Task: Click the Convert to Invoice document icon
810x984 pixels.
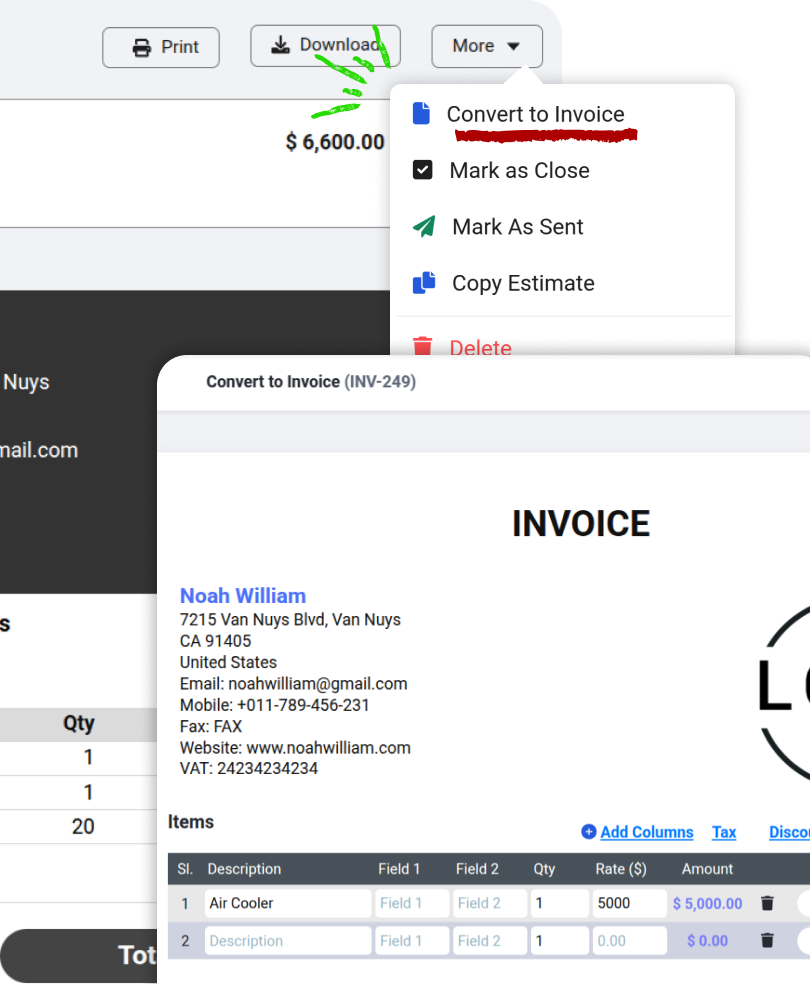Action: pyautogui.click(x=422, y=114)
